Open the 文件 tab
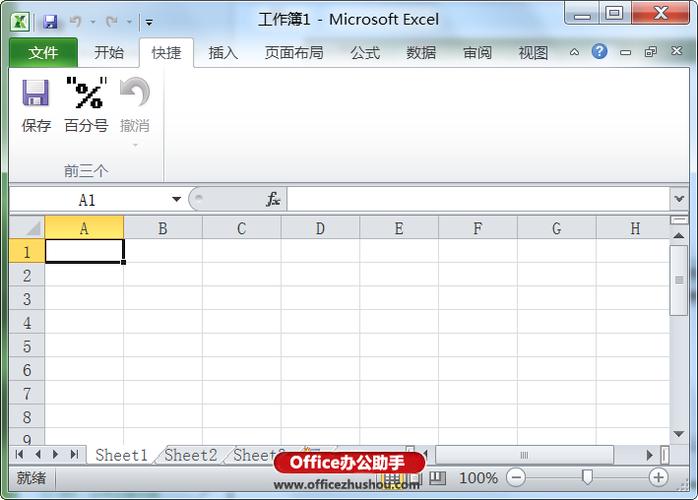The image size is (698, 500). click(43, 53)
